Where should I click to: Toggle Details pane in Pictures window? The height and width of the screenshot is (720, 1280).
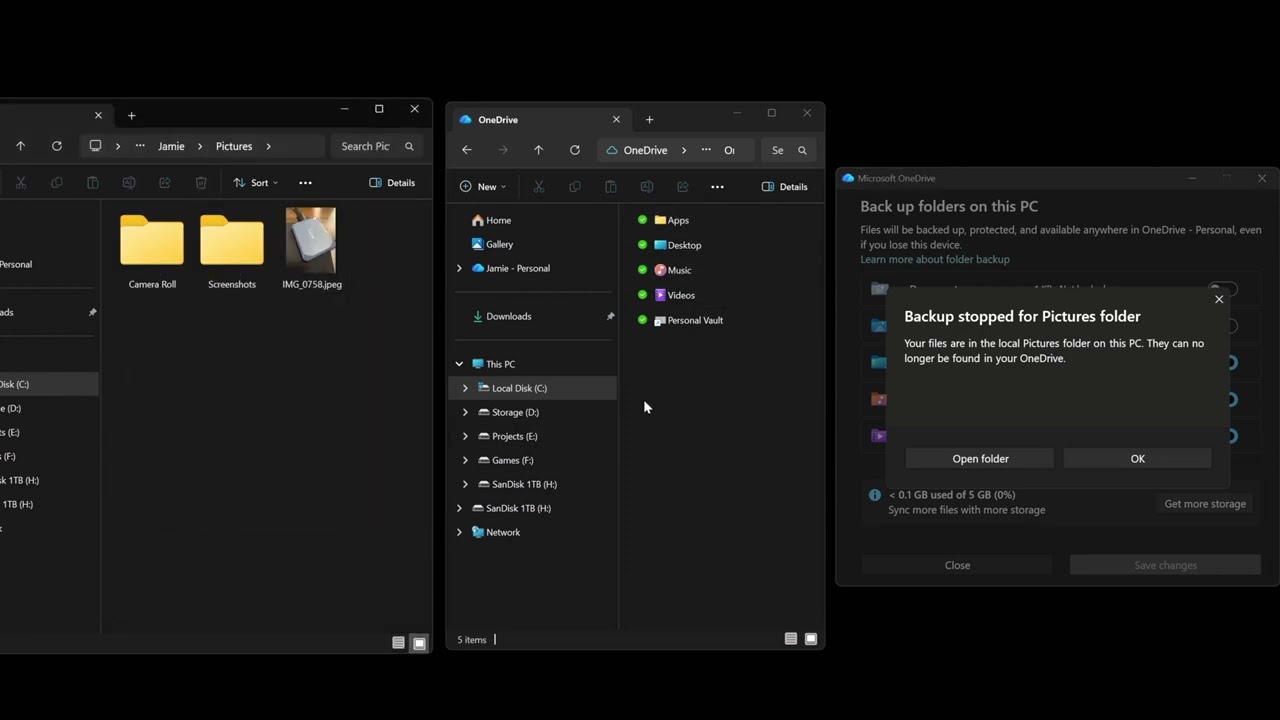(x=392, y=183)
